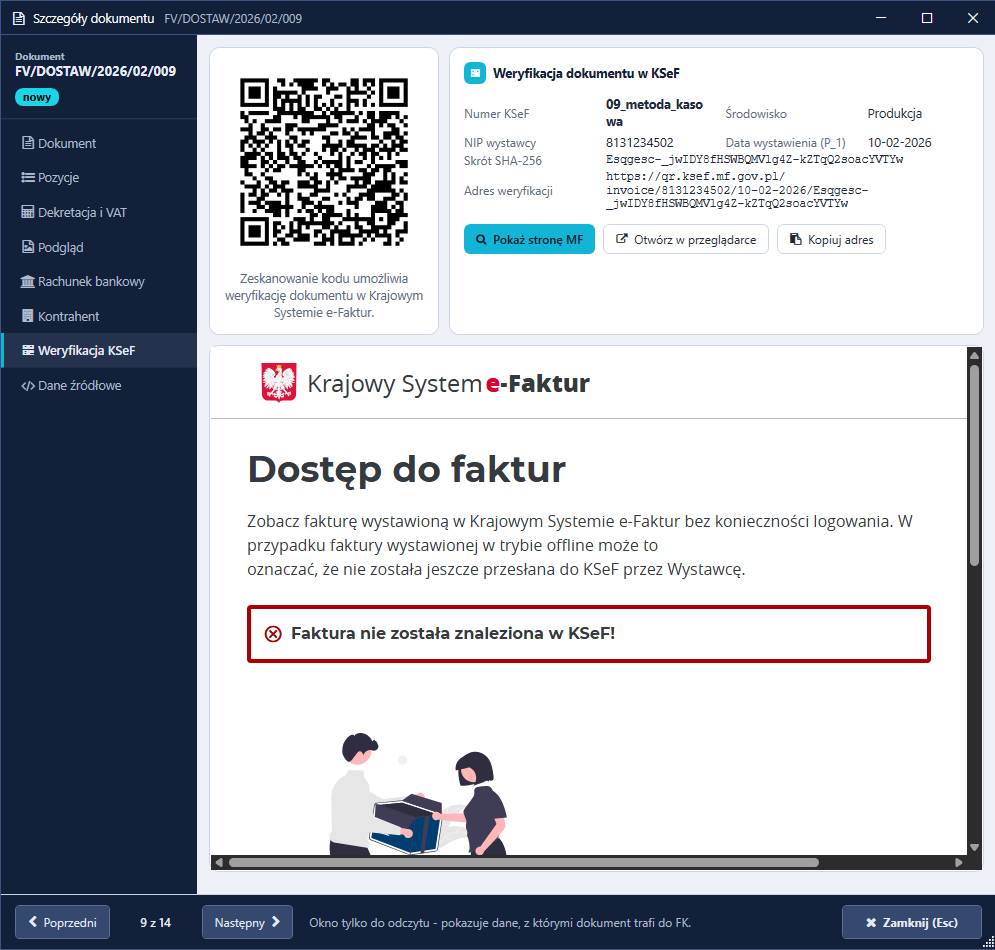Open the Pozycje section
Image resolution: width=995 pixels, height=950 pixels.
click(x=99, y=178)
